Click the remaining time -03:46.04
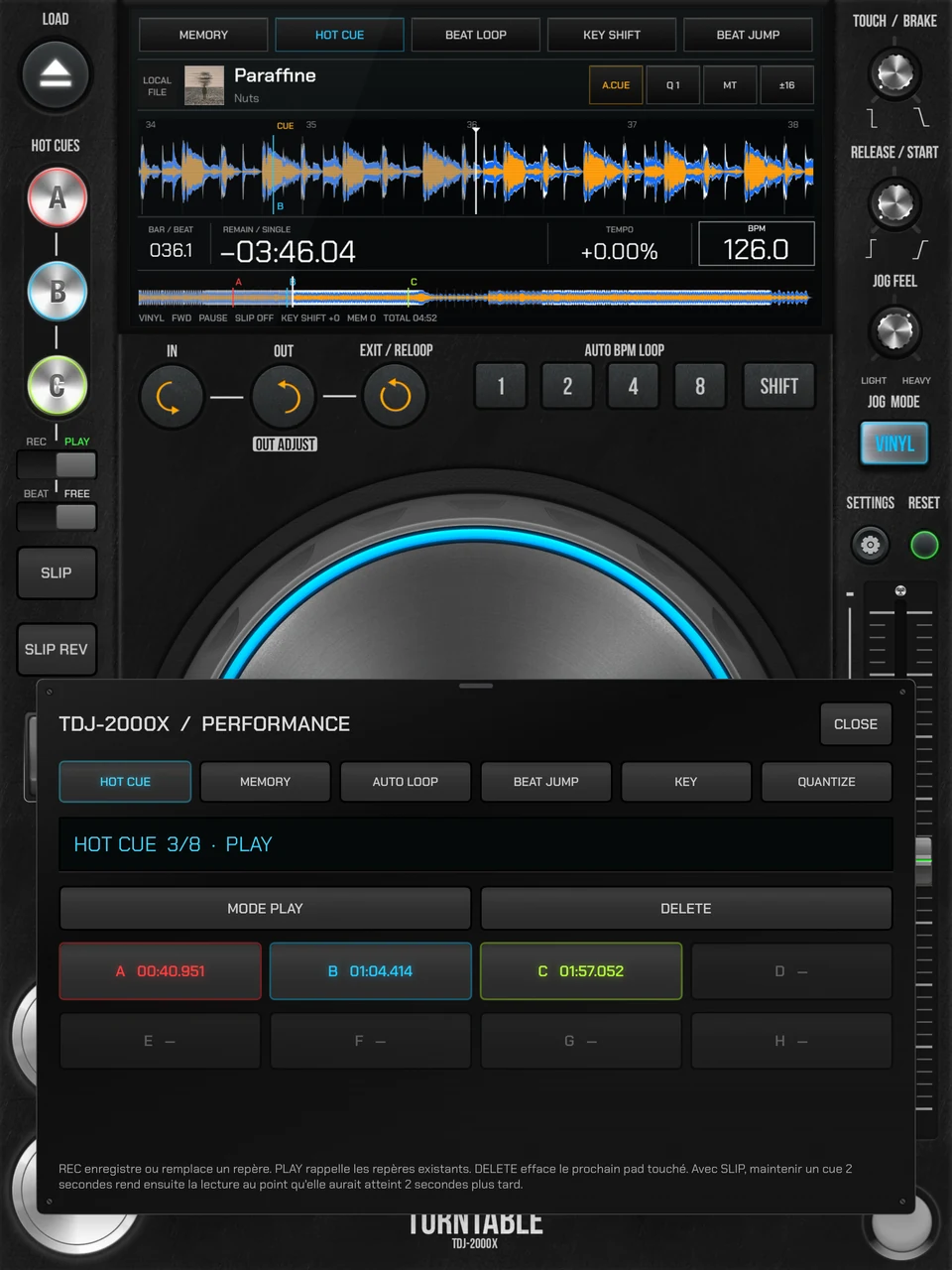This screenshot has width=952, height=1270. click(x=288, y=251)
